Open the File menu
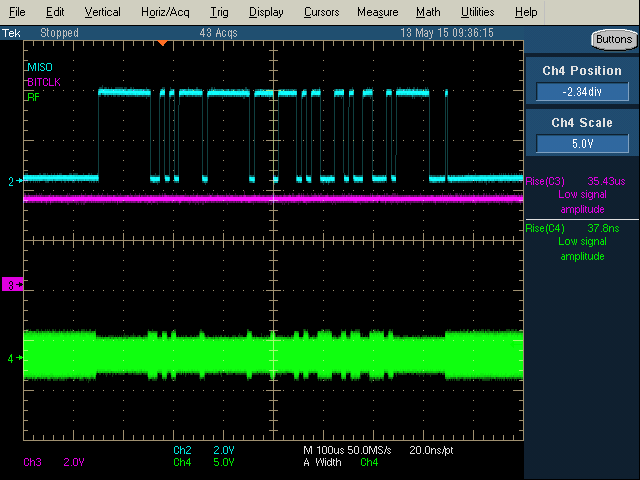Screen dimensions: 640x480 (17, 12)
